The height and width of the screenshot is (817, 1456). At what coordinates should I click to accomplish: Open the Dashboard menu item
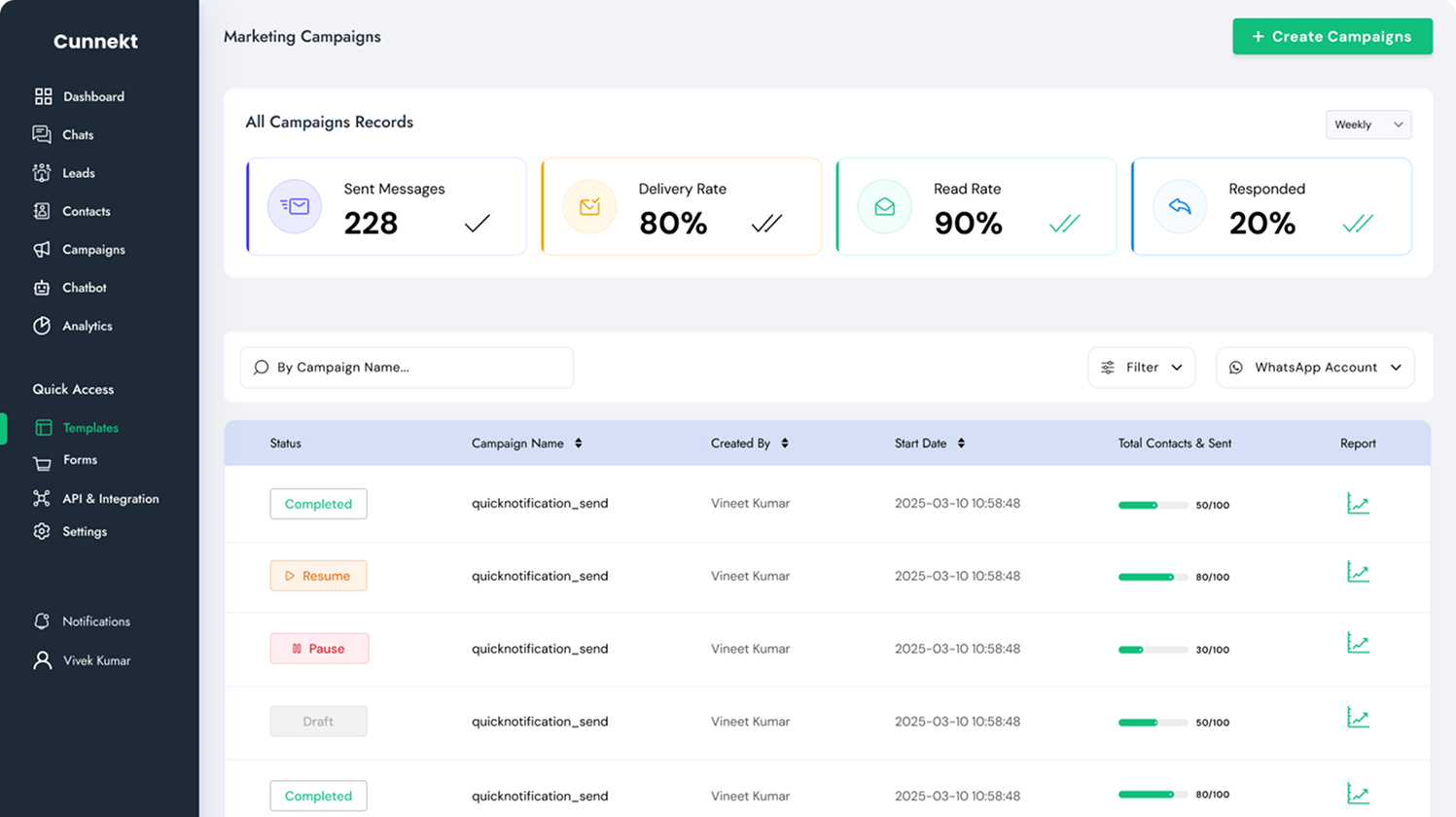pos(93,96)
